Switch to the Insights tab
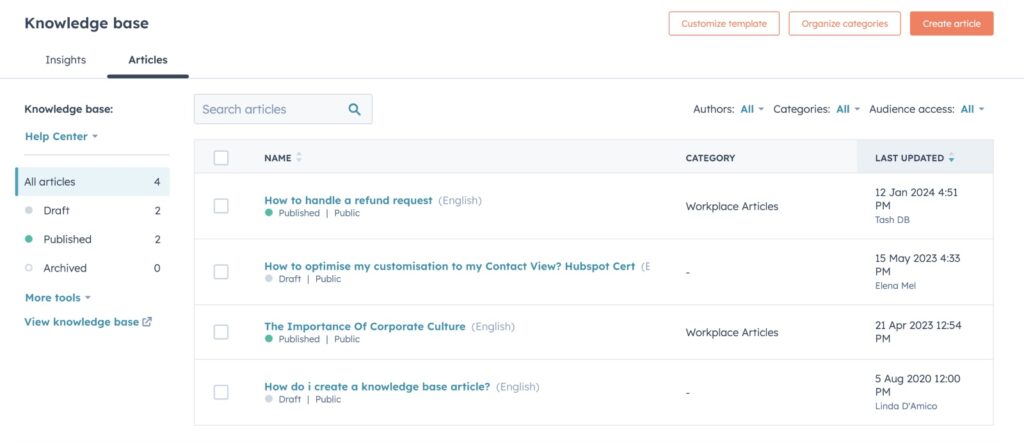Image resolution: width=1024 pixels, height=443 pixels. 66,60
